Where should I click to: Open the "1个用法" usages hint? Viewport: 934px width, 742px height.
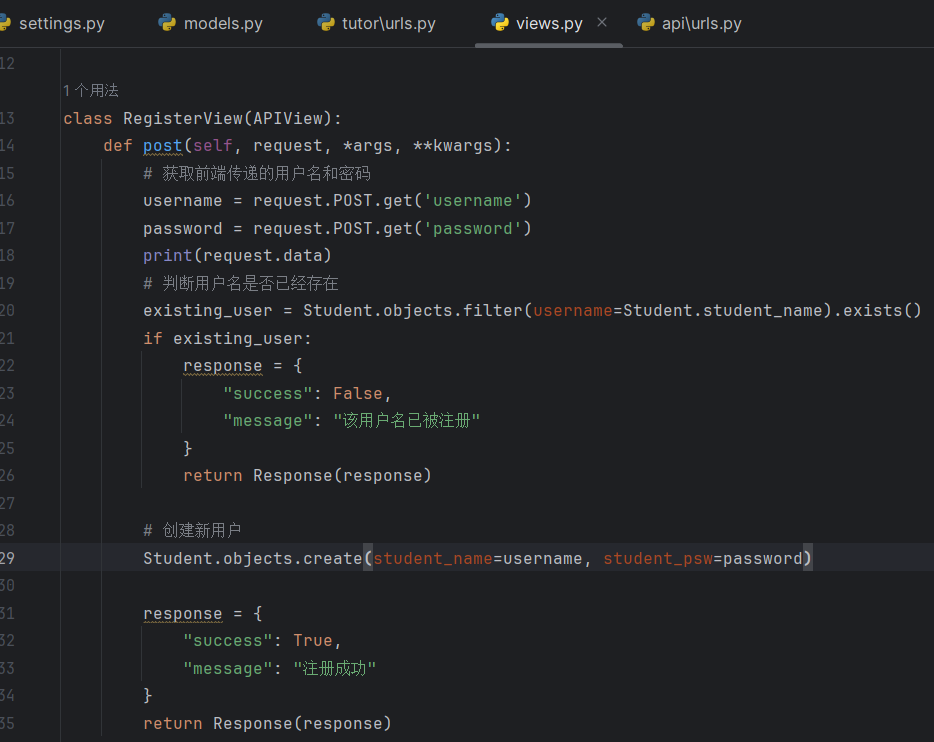90,91
